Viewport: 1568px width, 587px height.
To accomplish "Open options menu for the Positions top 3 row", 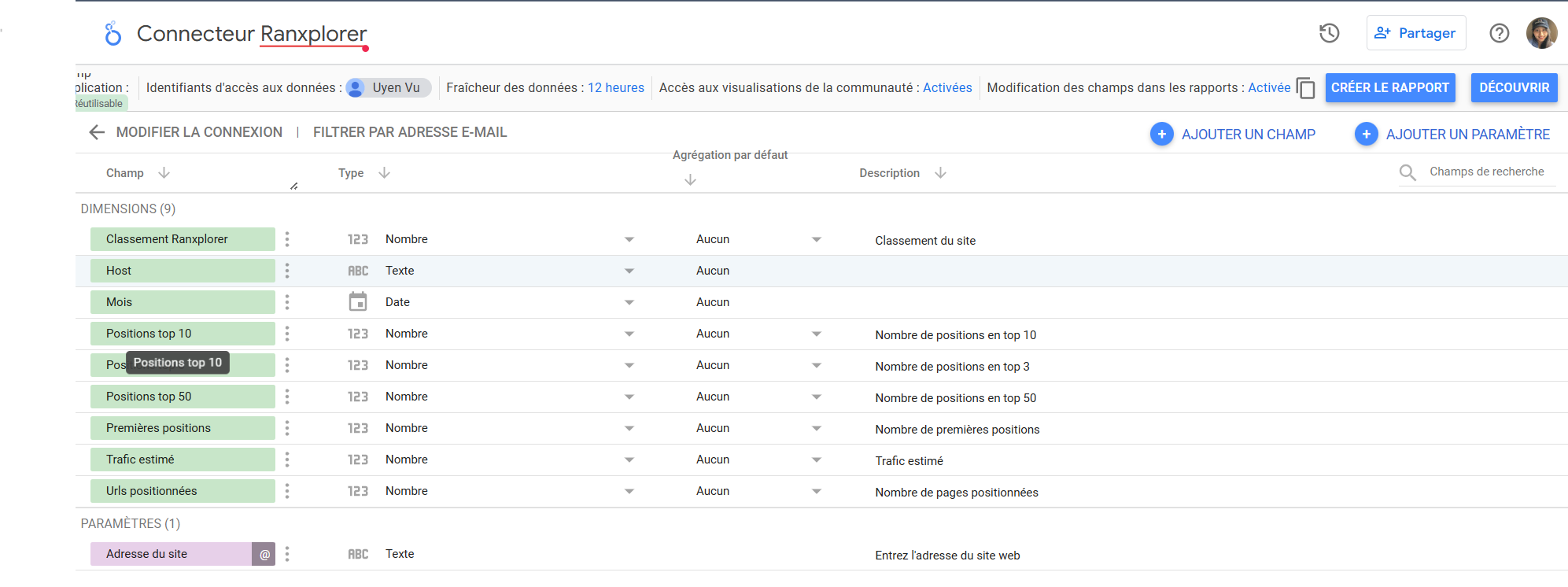I will (x=287, y=365).
